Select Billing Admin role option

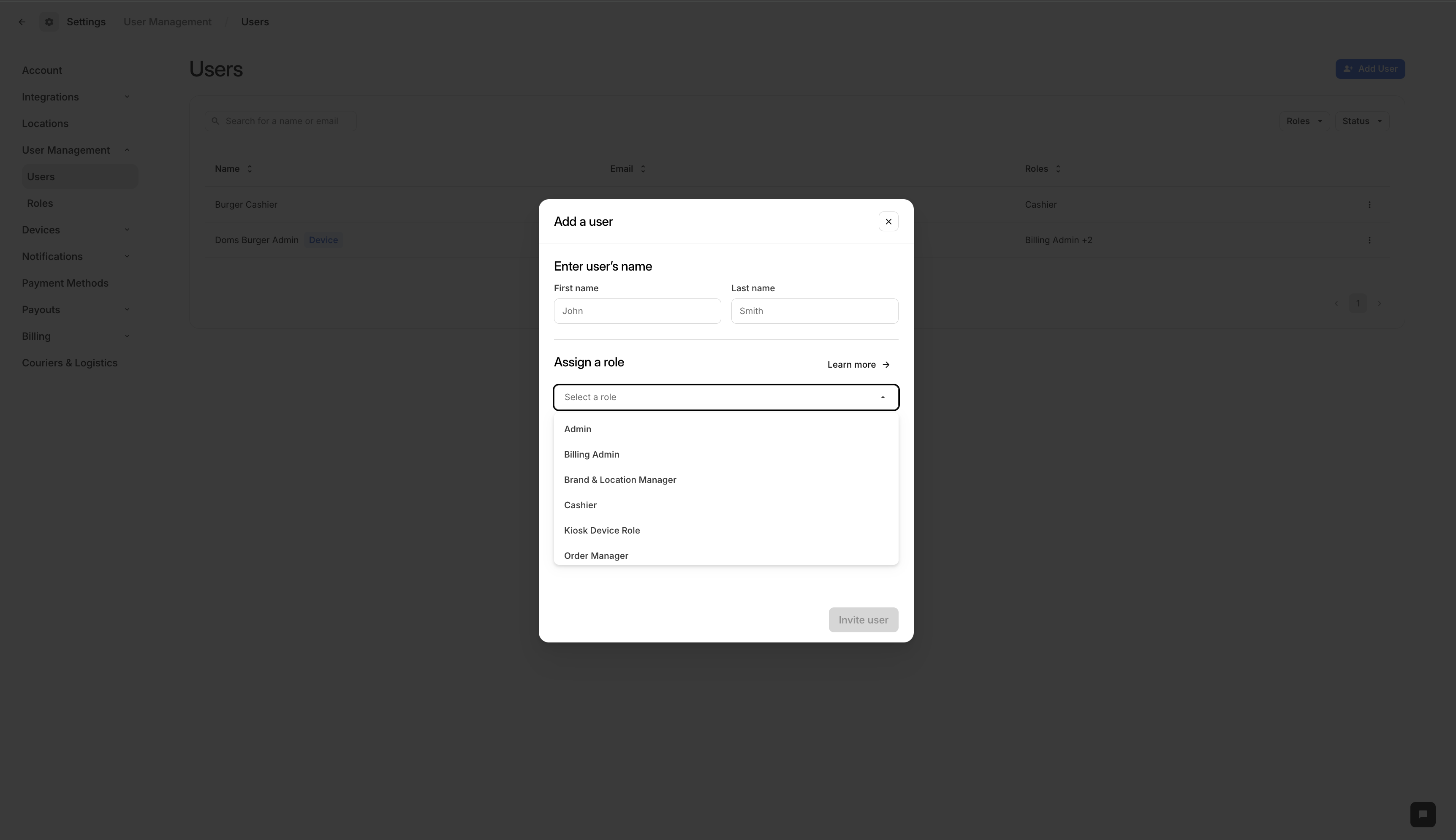click(725, 455)
